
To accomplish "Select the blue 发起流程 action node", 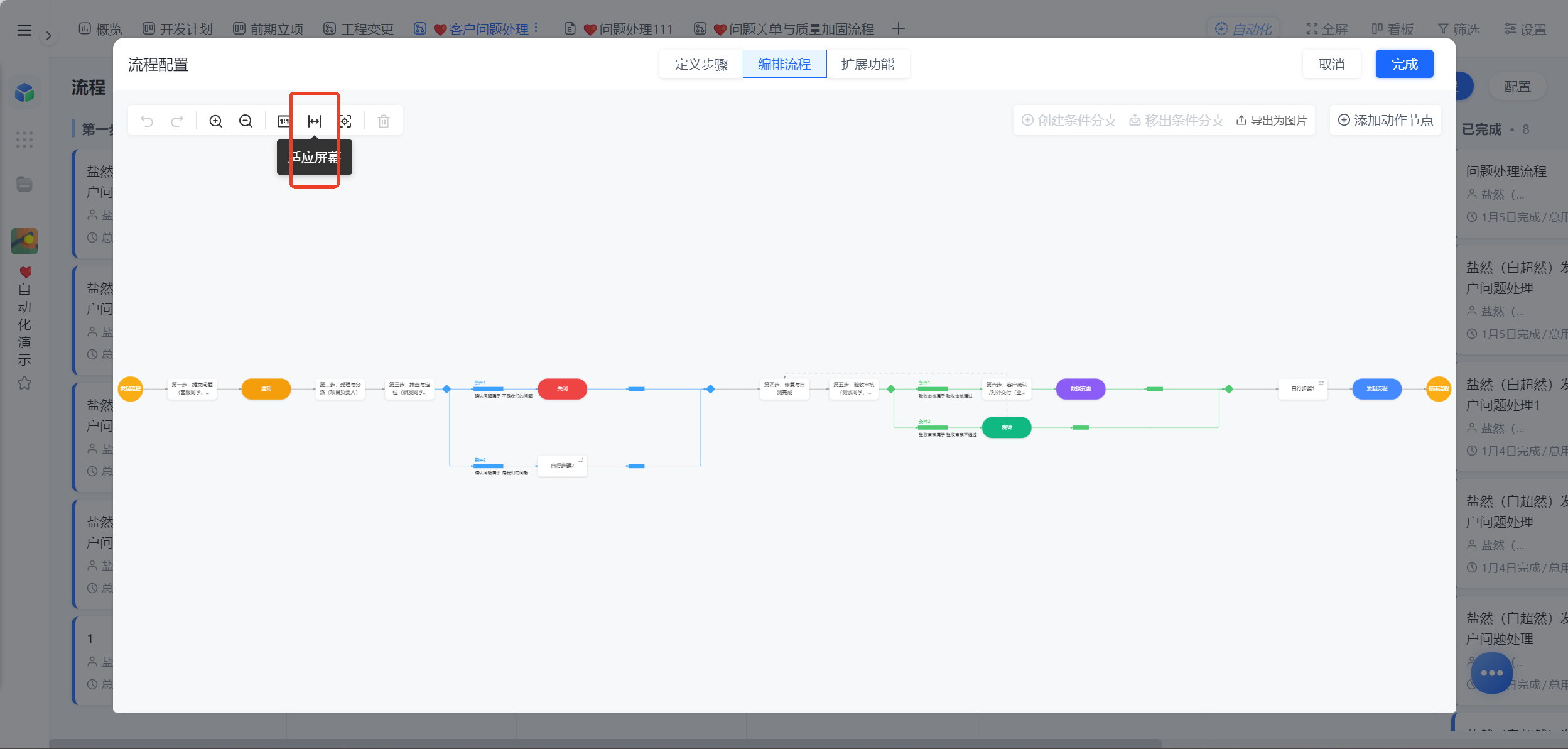I will pyautogui.click(x=1377, y=389).
